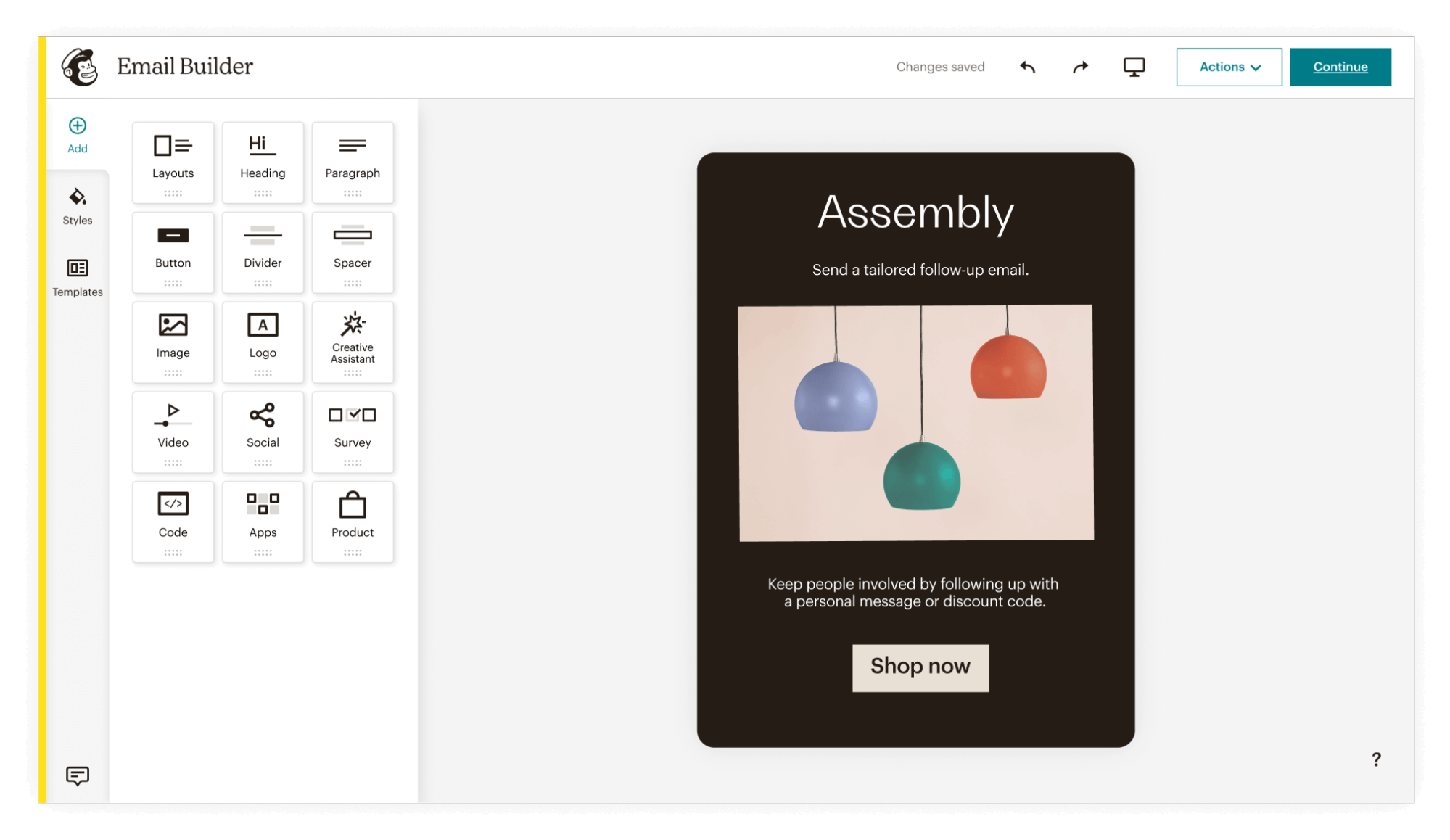The height and width of the screenshot is (840, 1450).
Task: Select the Spacer content block
Action: (353, 252)
